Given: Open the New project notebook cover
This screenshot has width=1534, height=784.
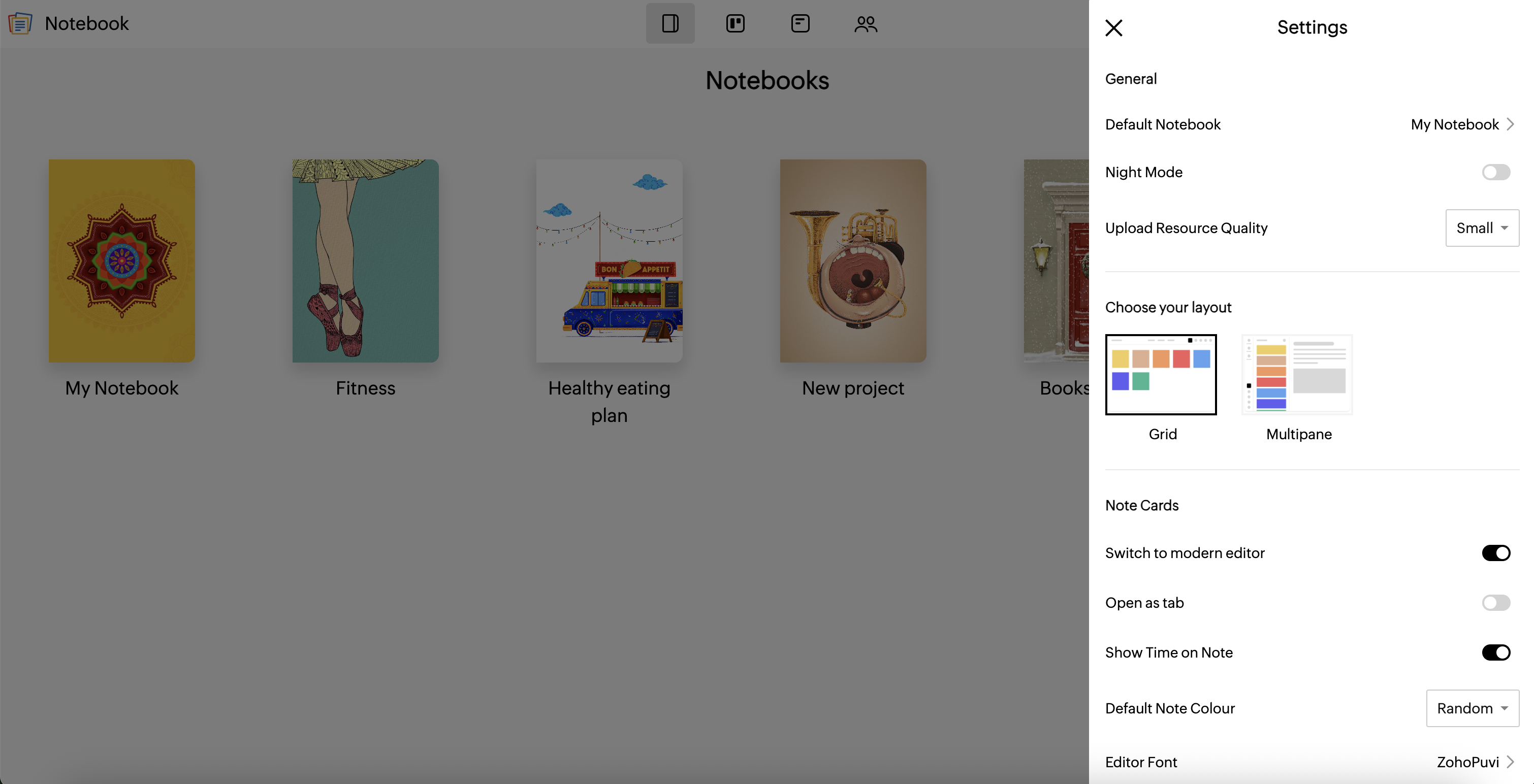Looking at the screenshot, I should [853, 260].
